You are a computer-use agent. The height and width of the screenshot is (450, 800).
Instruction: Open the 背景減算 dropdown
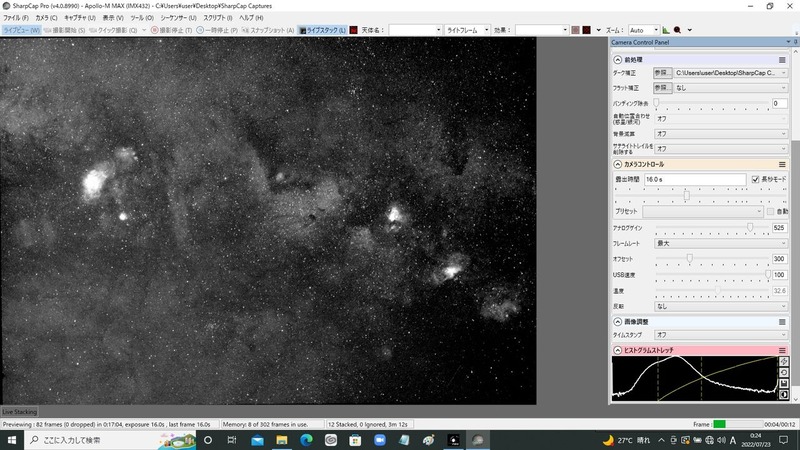pyautogui.click(x=721, y=134)
